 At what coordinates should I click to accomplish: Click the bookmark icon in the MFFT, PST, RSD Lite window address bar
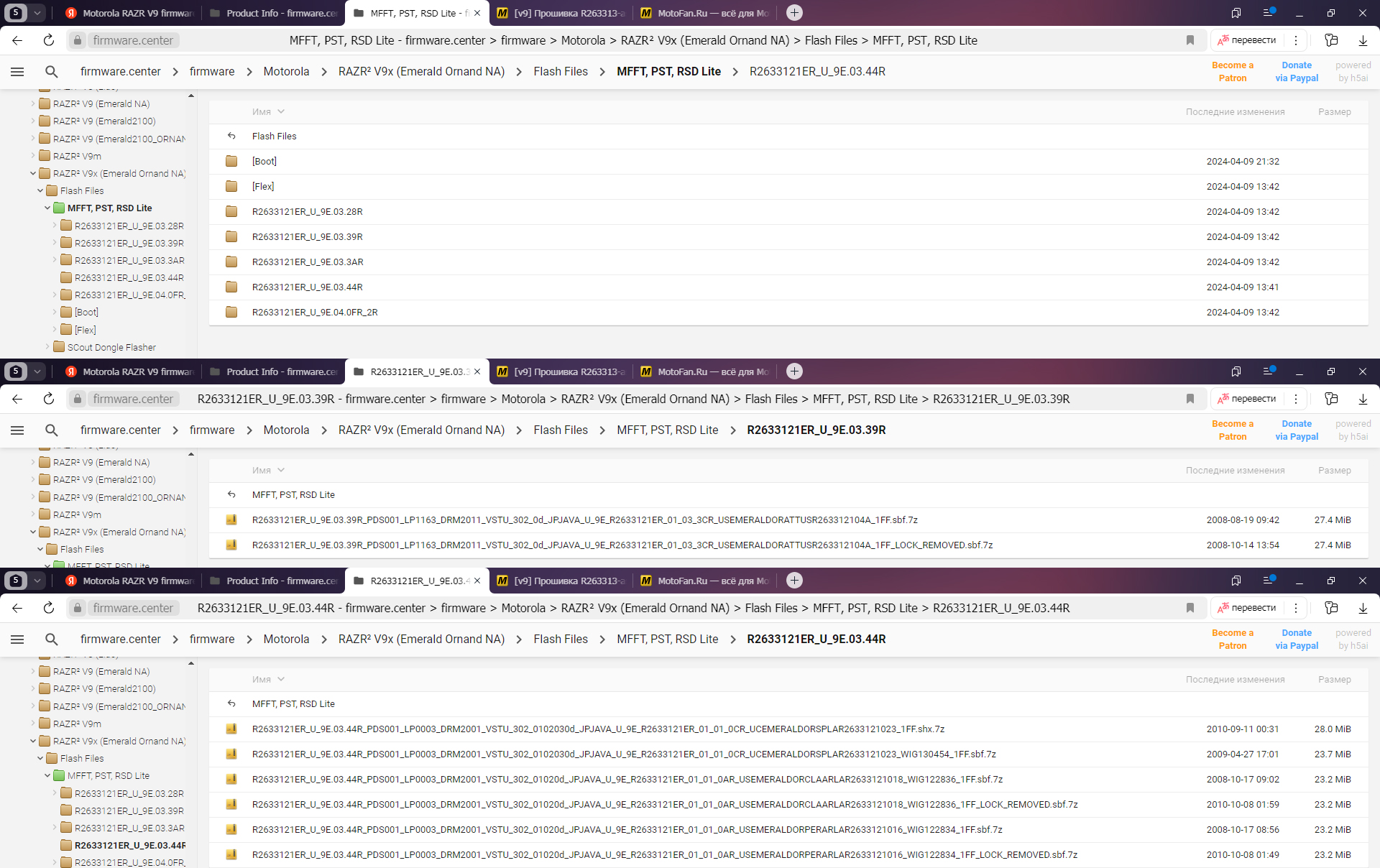pos(1190,40)
